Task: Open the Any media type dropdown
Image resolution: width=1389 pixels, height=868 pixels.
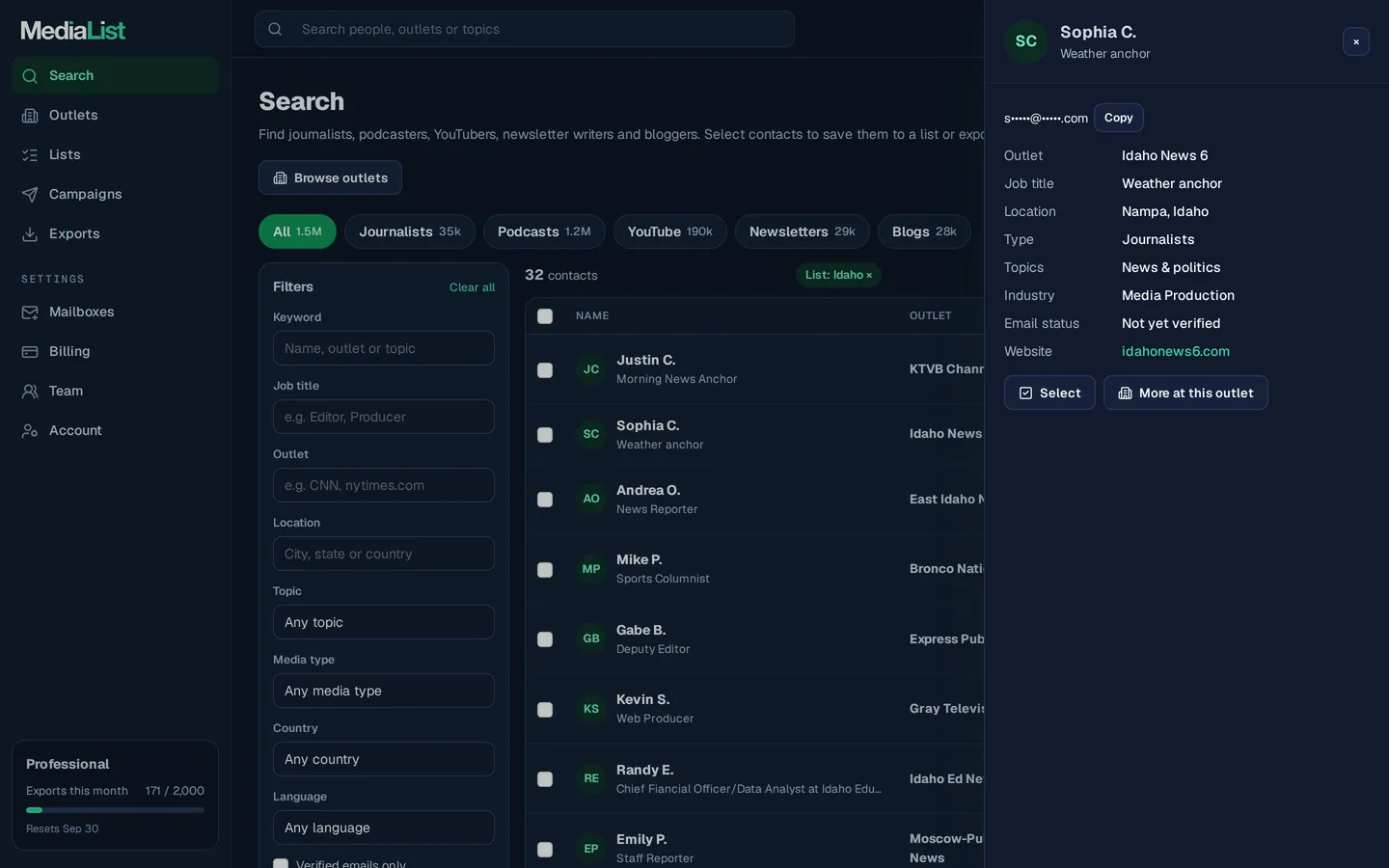Action: [x=384, y=691]
